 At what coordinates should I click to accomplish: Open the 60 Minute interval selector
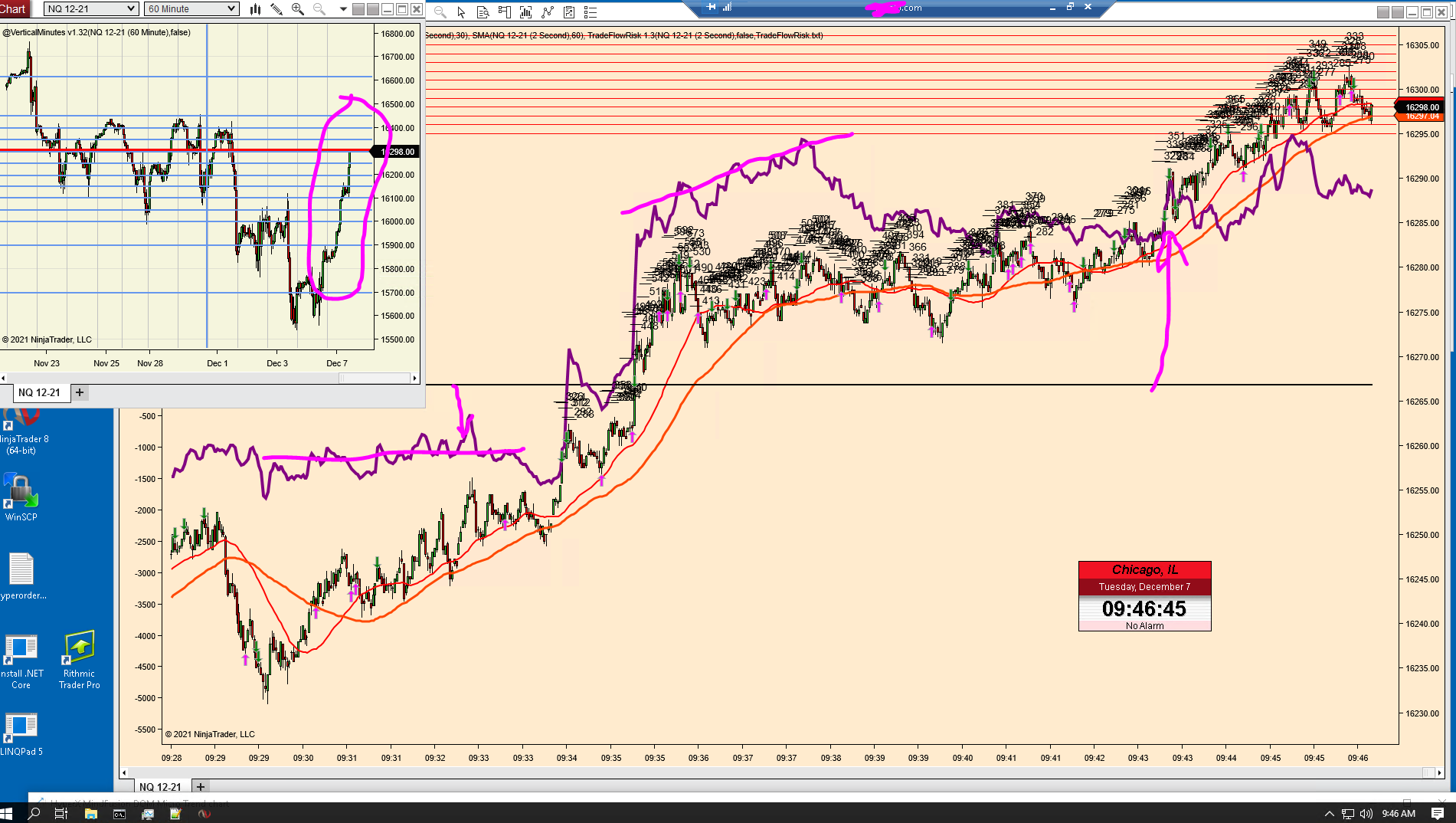click(x=192, y=8)
